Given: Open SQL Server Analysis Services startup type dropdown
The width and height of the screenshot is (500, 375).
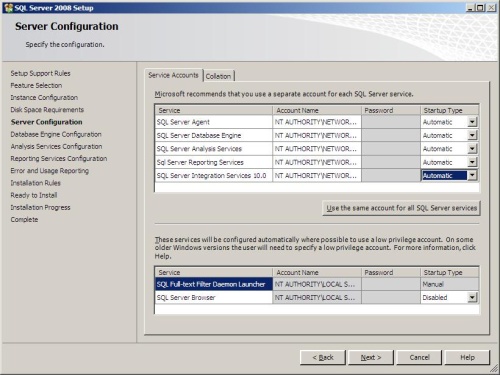Looking at the screenshot, I should pyautogui.click(x=472, y=149).
